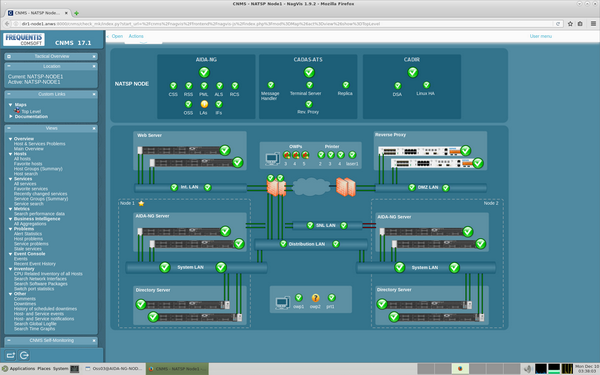Inspect the Replica status icon
The image size is (600, 375).
(346, 85)
